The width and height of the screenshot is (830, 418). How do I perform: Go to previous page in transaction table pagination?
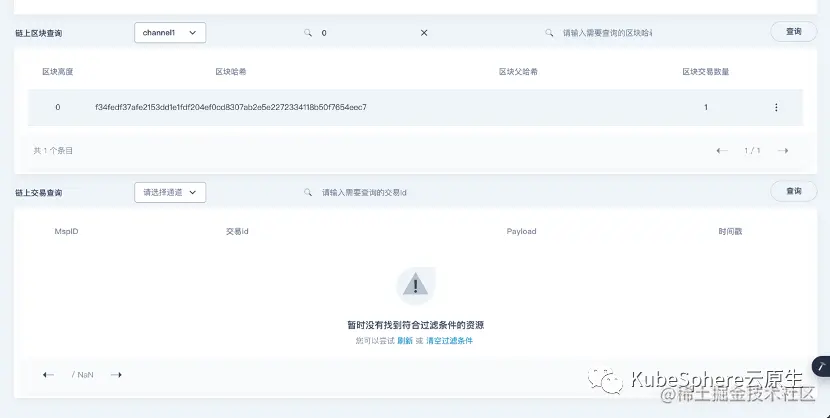tap(48, 375)
